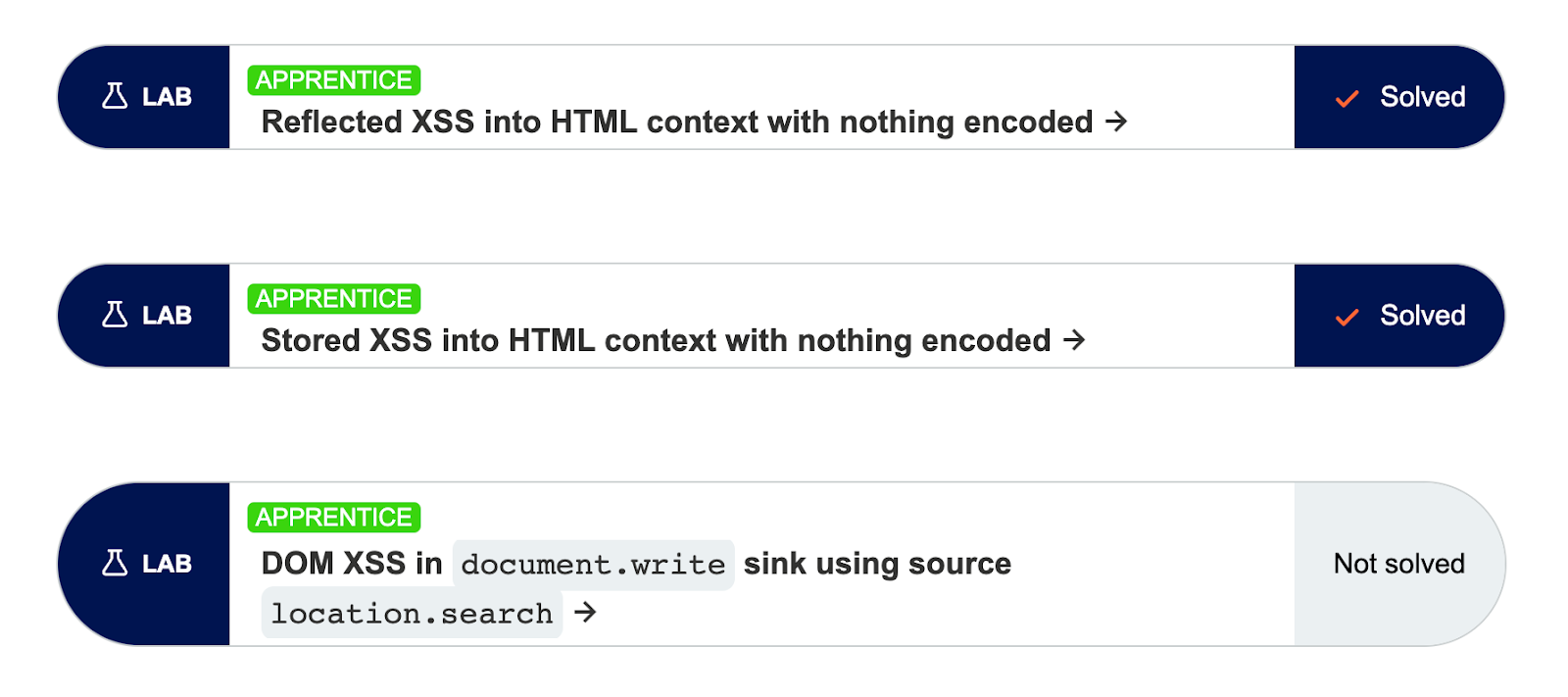Click arrow after Reflected XSS title
The height and width of the screenshot is (697, 1568).
pyautogui.click(x=1116, y=122)
